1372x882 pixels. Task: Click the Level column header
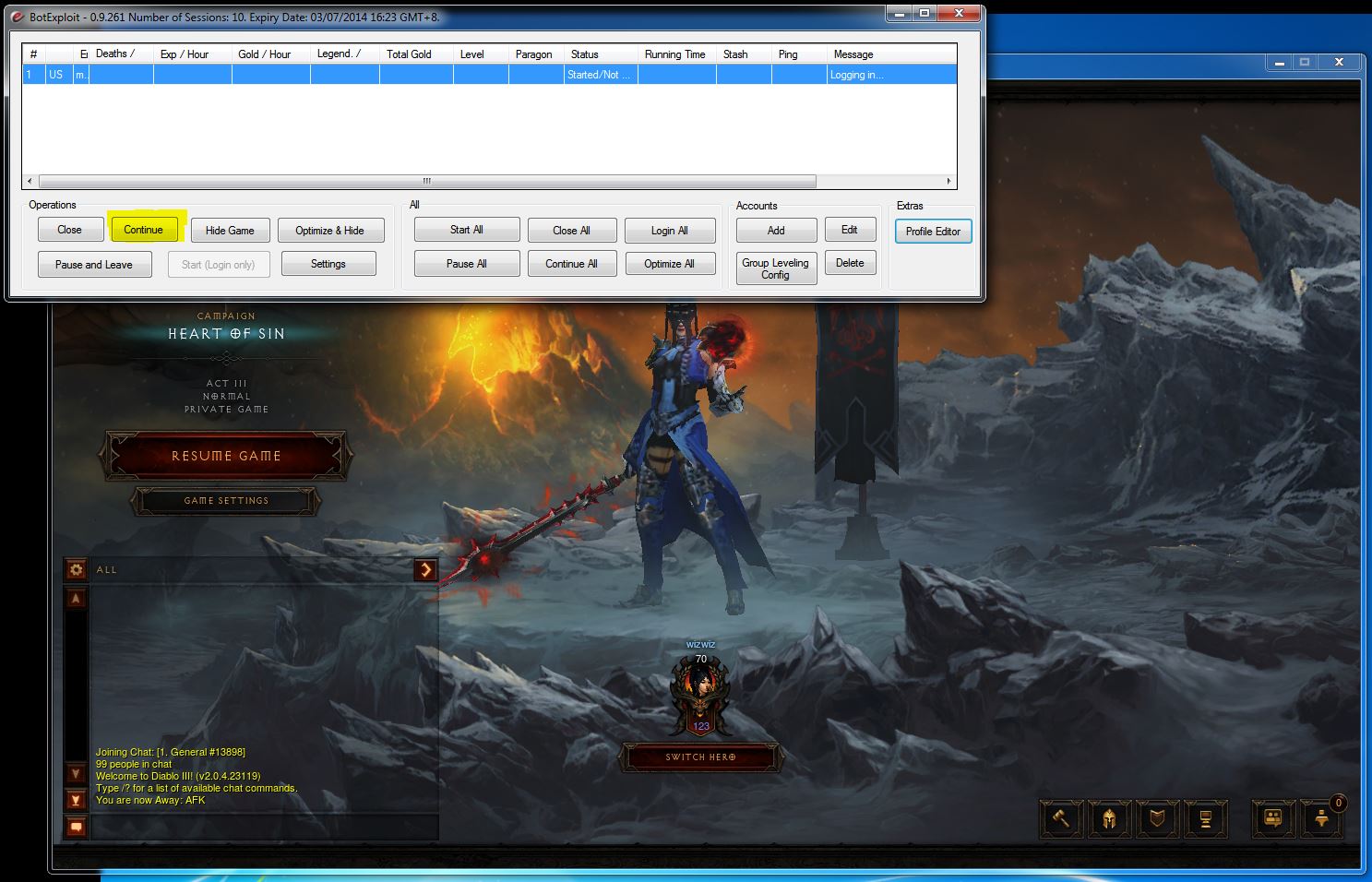(x=481, y=54)
